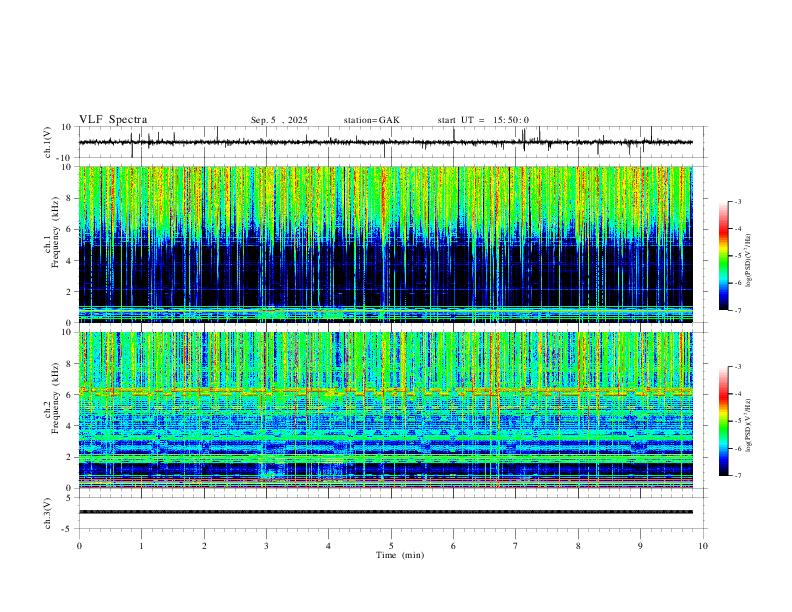Click the ch.2 colorbar next to the lower spectrogram
The width and height of the screenshot is (792, 612).
pyautogui.click(x=723, y=421)
